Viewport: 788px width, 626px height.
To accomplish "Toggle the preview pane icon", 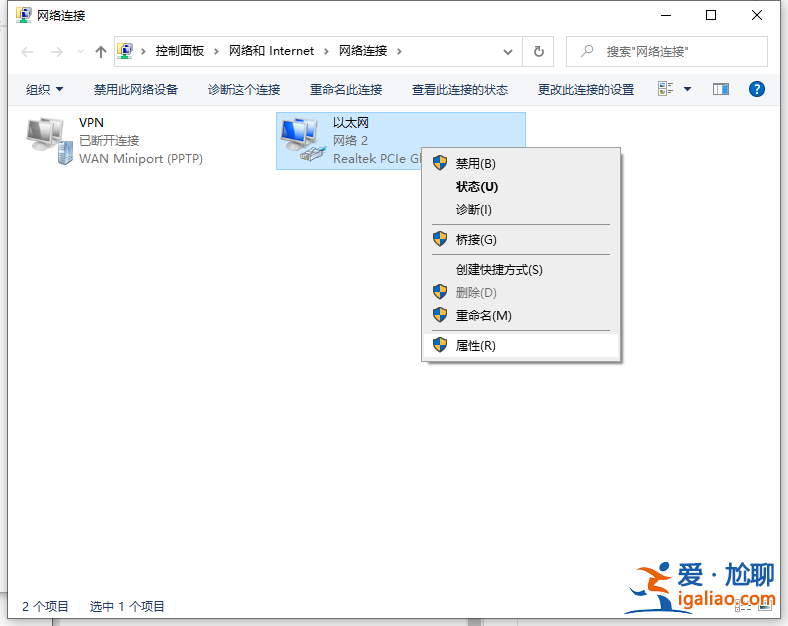I will 721,89.
